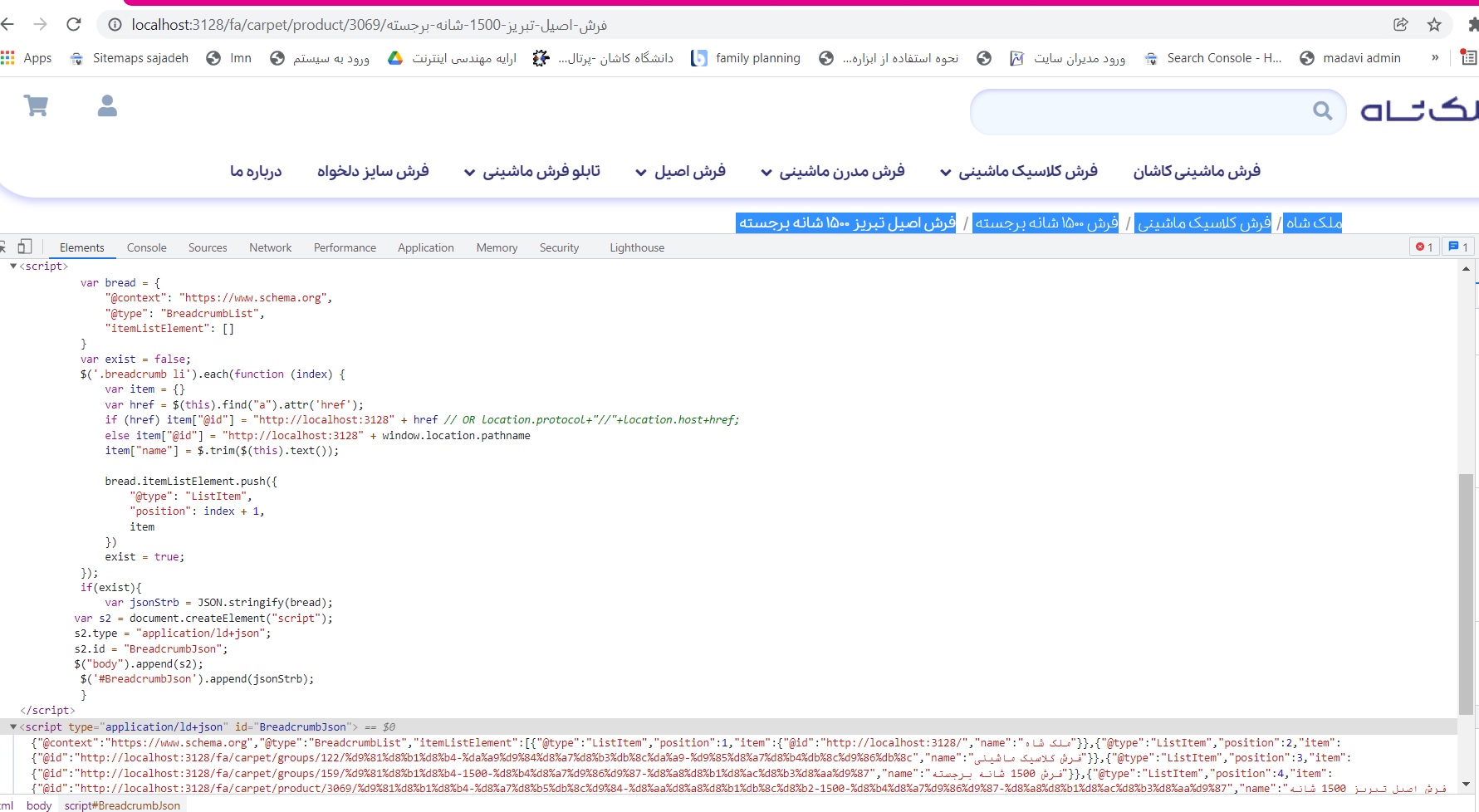The height and width of the screenshot is (812, 1479).
Task: Toggle the device toolbar icon in DevTools
Action: tap(25, 247)
